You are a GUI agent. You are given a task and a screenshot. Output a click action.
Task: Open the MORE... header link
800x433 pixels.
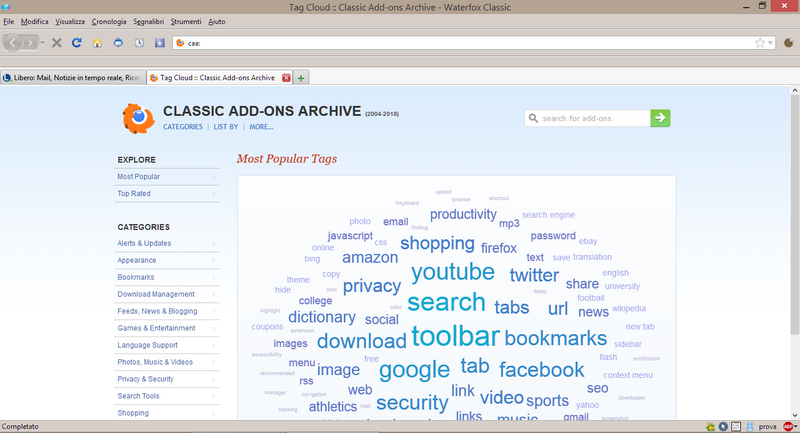(261, 127)
